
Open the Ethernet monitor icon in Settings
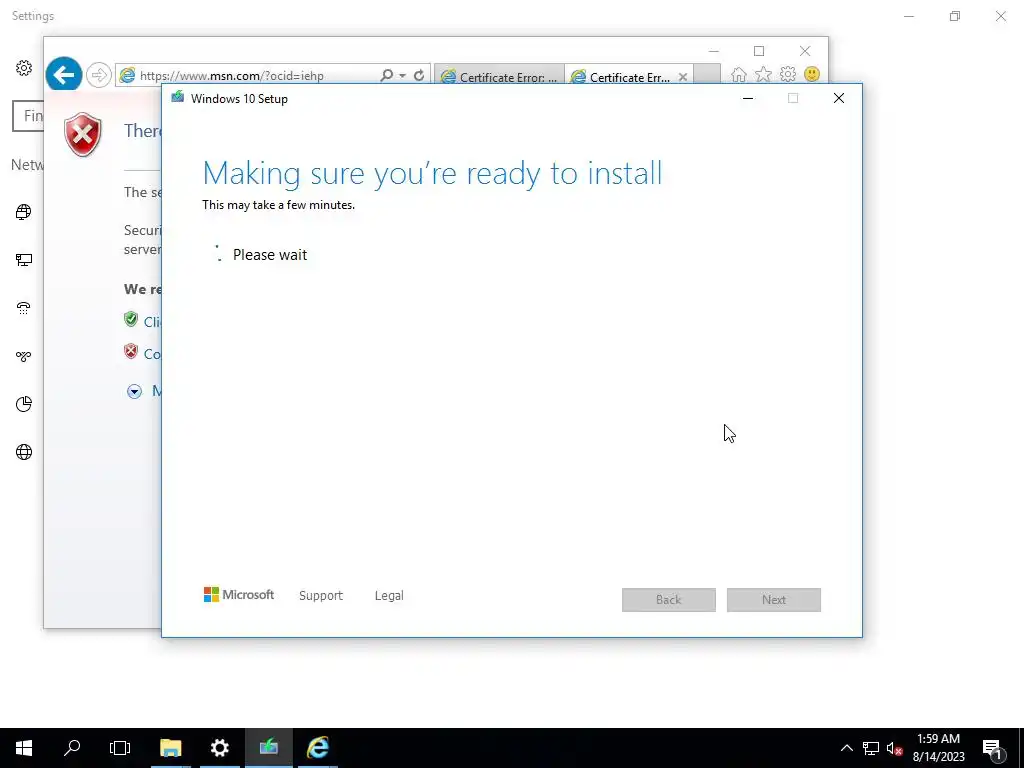(x=24, y=260)
